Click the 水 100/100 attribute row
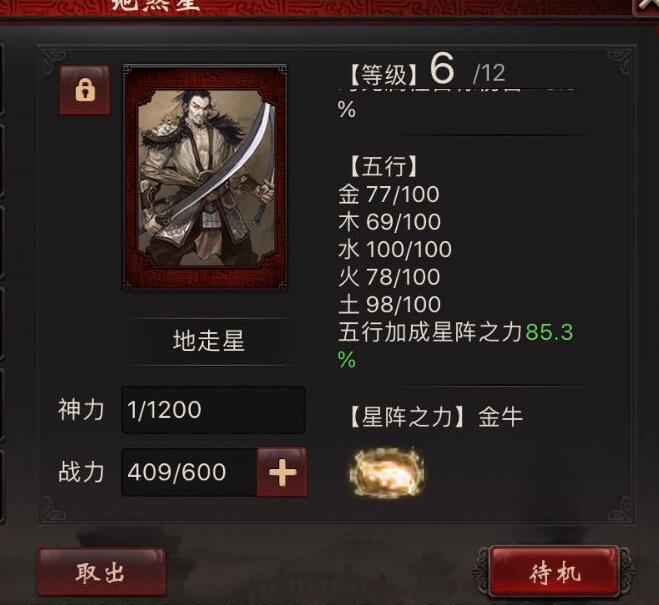This screenshot has width=659, height=605. click(395, 250)
